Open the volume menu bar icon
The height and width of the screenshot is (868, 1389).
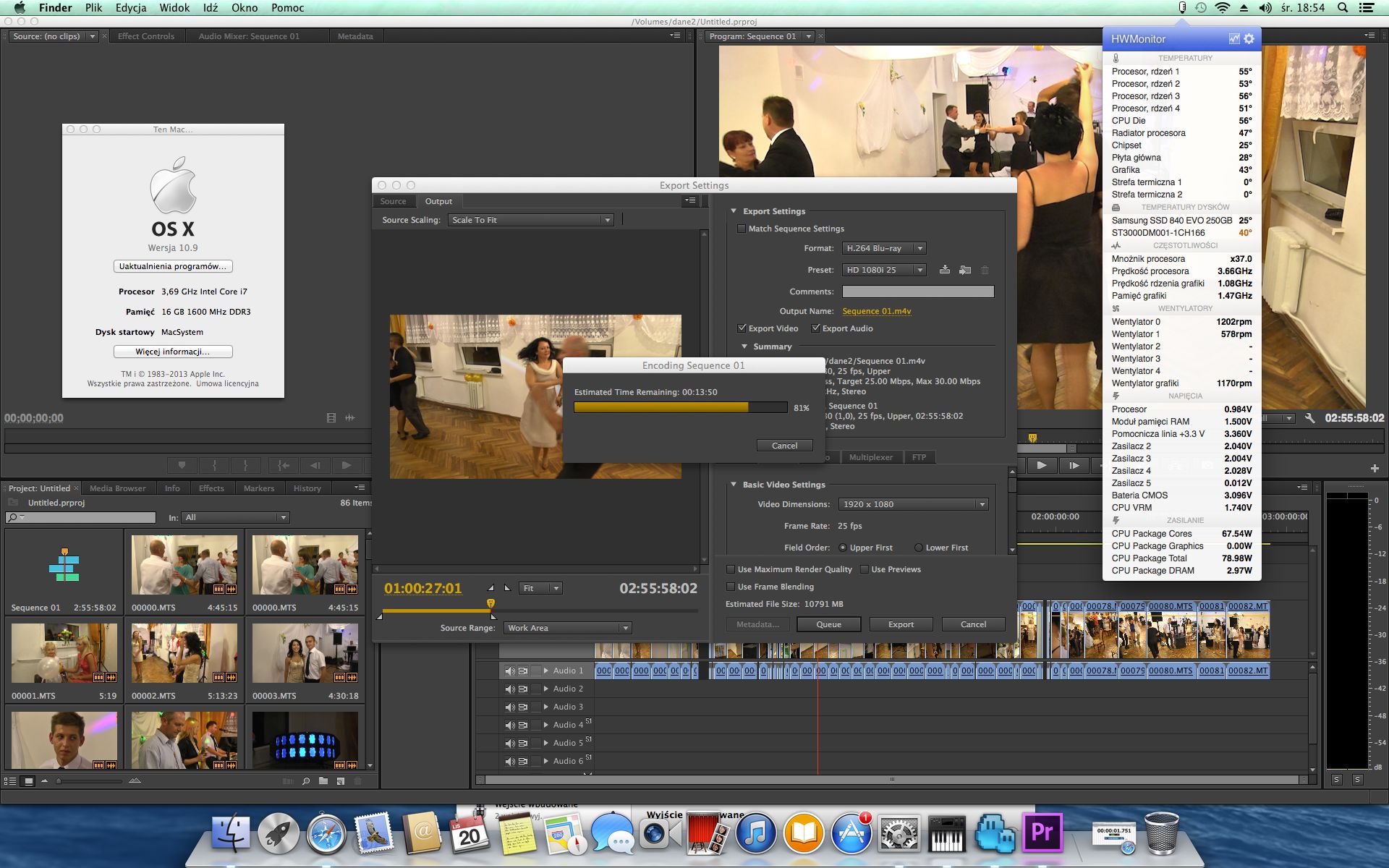click(x=1265, y=8)
